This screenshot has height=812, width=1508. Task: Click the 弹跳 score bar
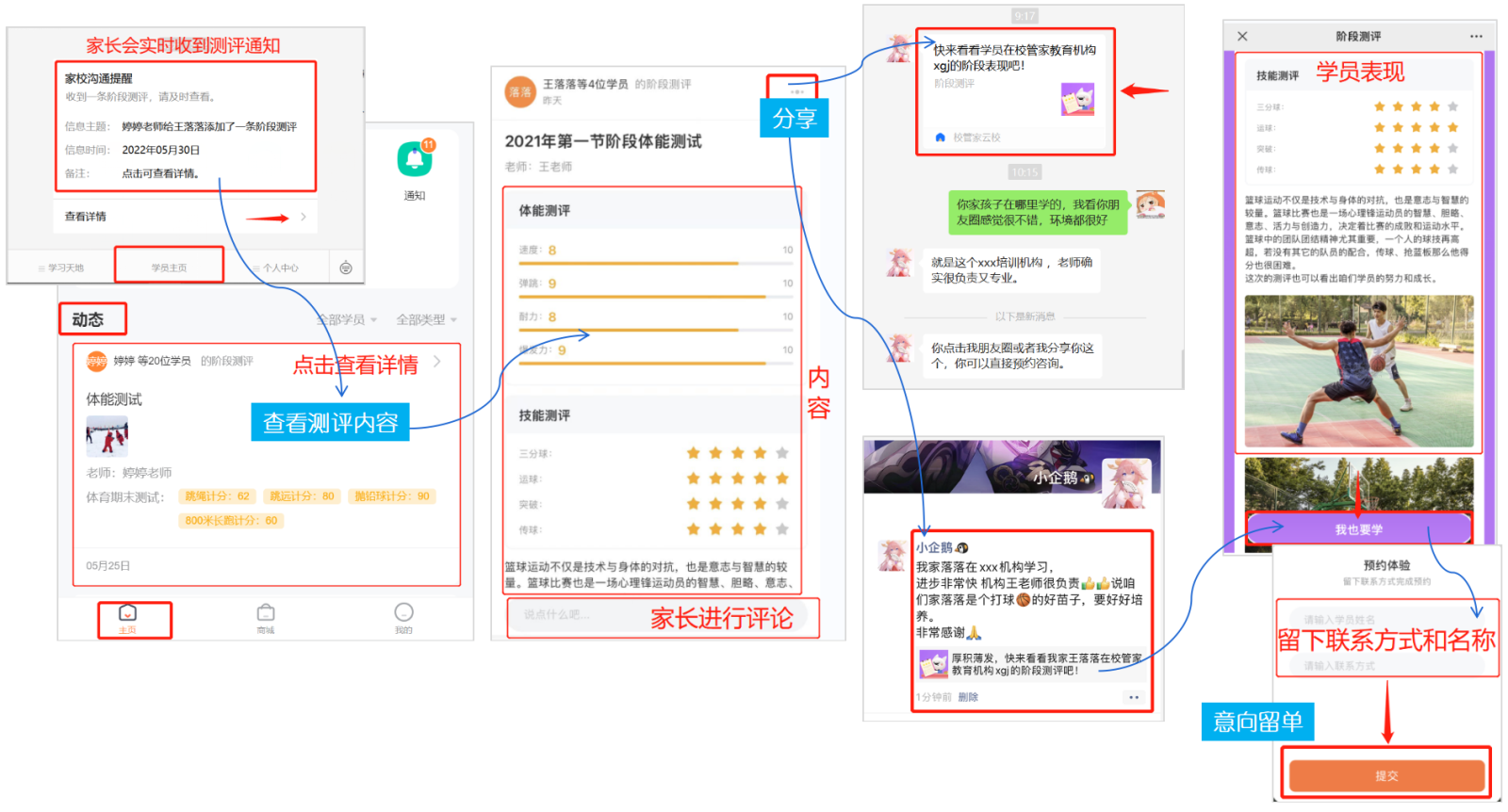[656, 297]
